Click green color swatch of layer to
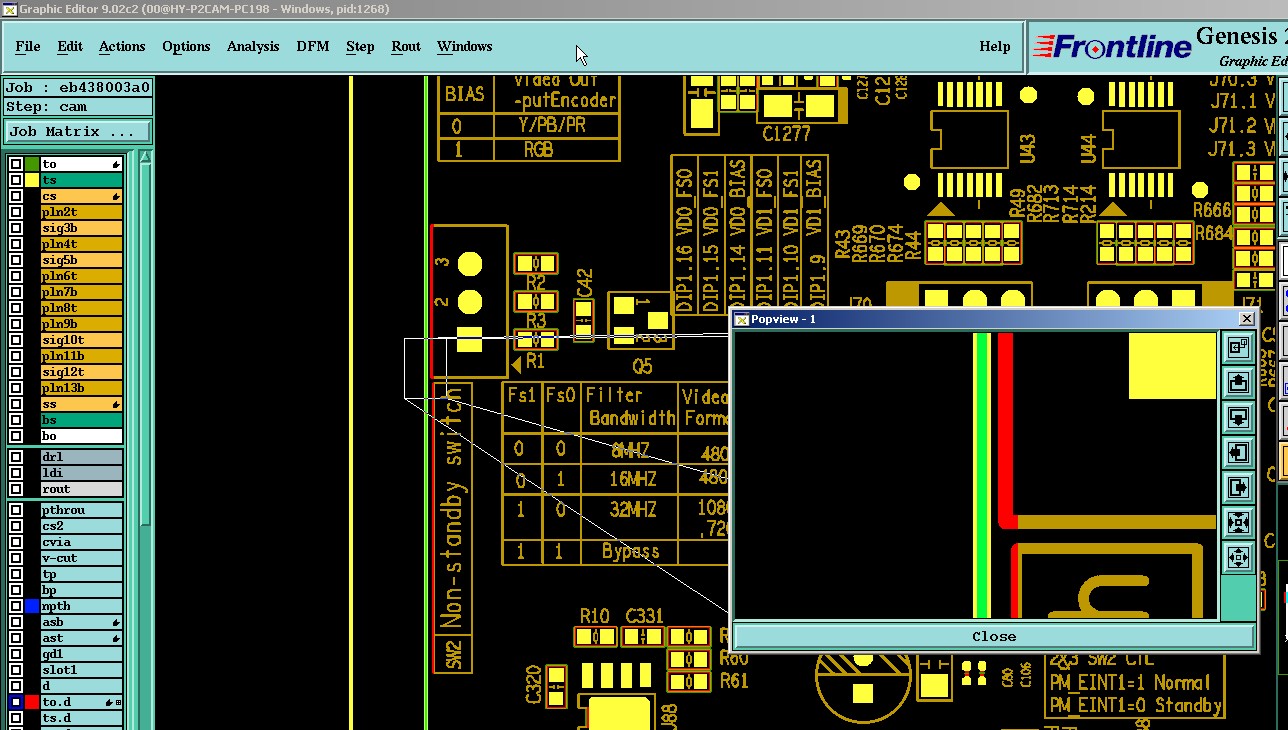 coord(32,164)
